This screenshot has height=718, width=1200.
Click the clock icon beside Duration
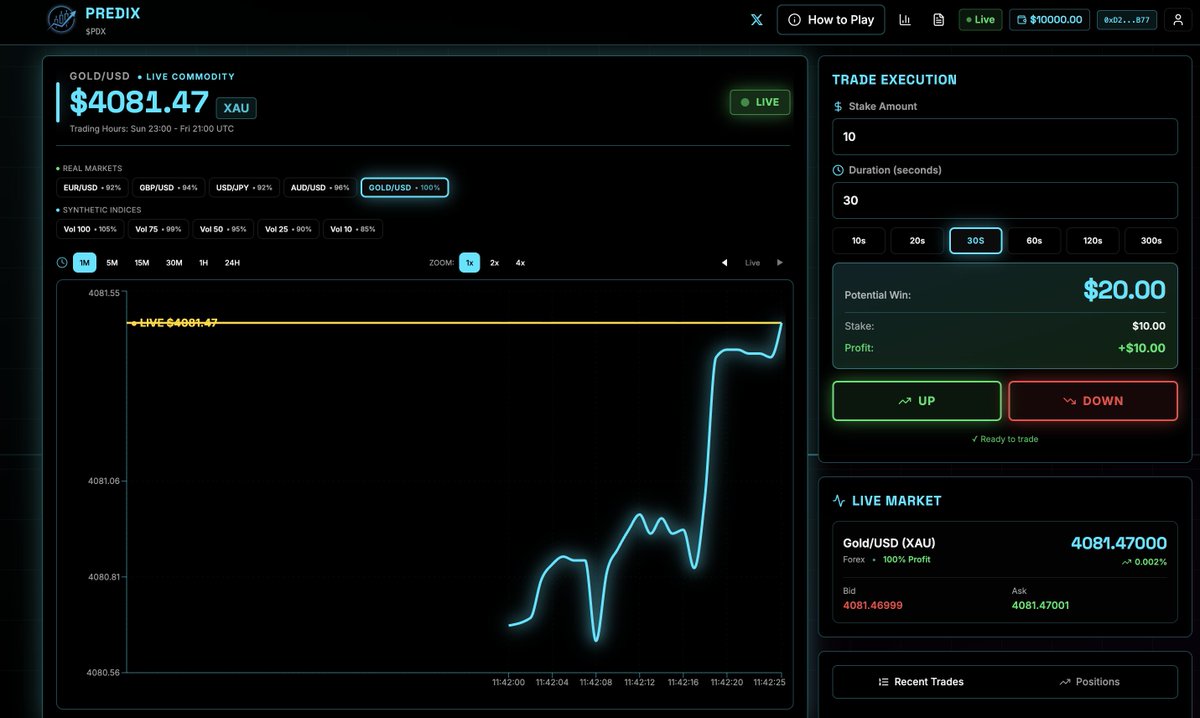[838, 170]
